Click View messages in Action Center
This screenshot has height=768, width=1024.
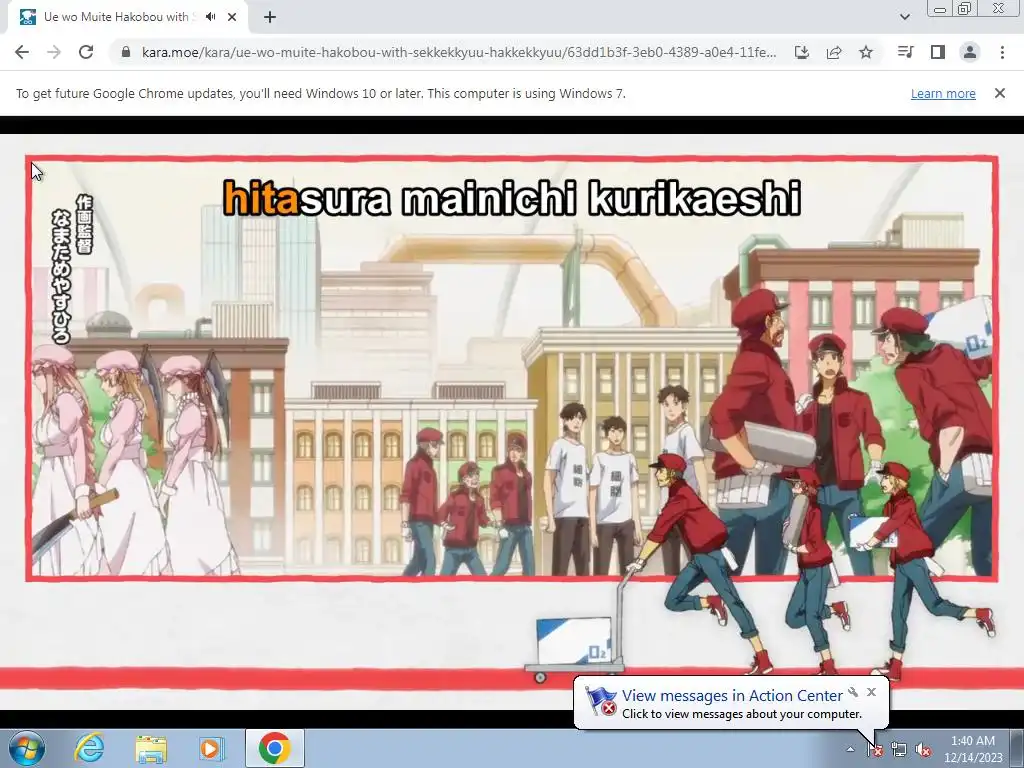(732, 696)
